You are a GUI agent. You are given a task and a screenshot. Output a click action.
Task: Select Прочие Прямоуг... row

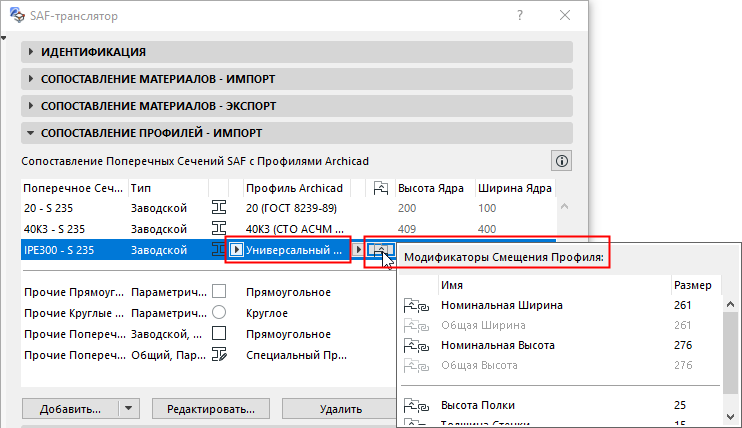pos(208,292)
